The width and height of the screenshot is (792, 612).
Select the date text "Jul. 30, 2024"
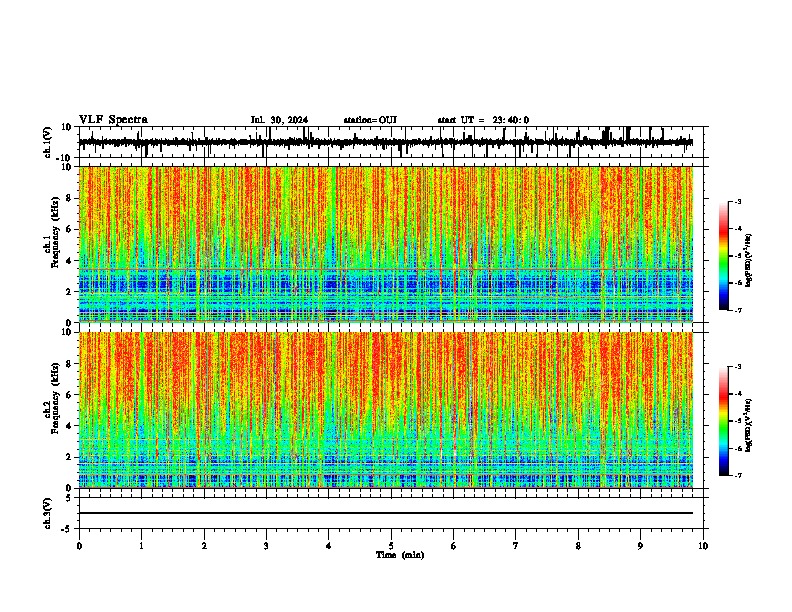pos(279,120)
